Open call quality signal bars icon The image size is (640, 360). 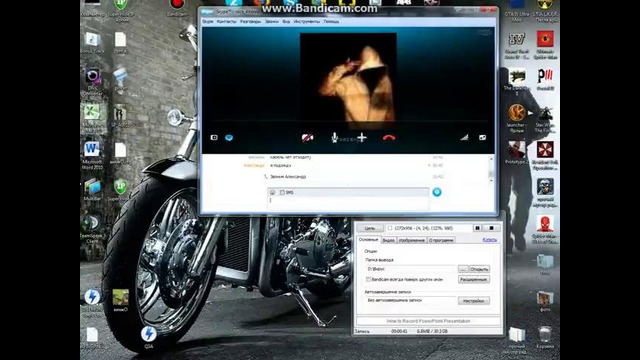(464, 138)
